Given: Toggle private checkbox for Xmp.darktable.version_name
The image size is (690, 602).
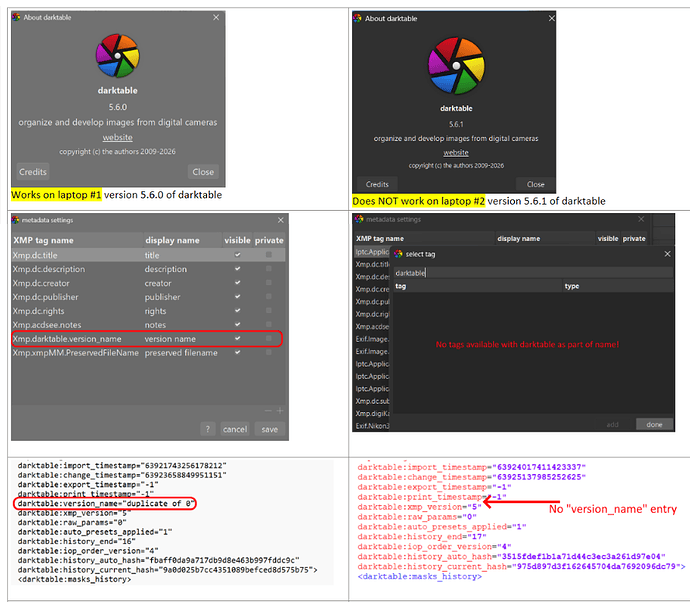Looking at the screenshot, I should coord(269,338).
